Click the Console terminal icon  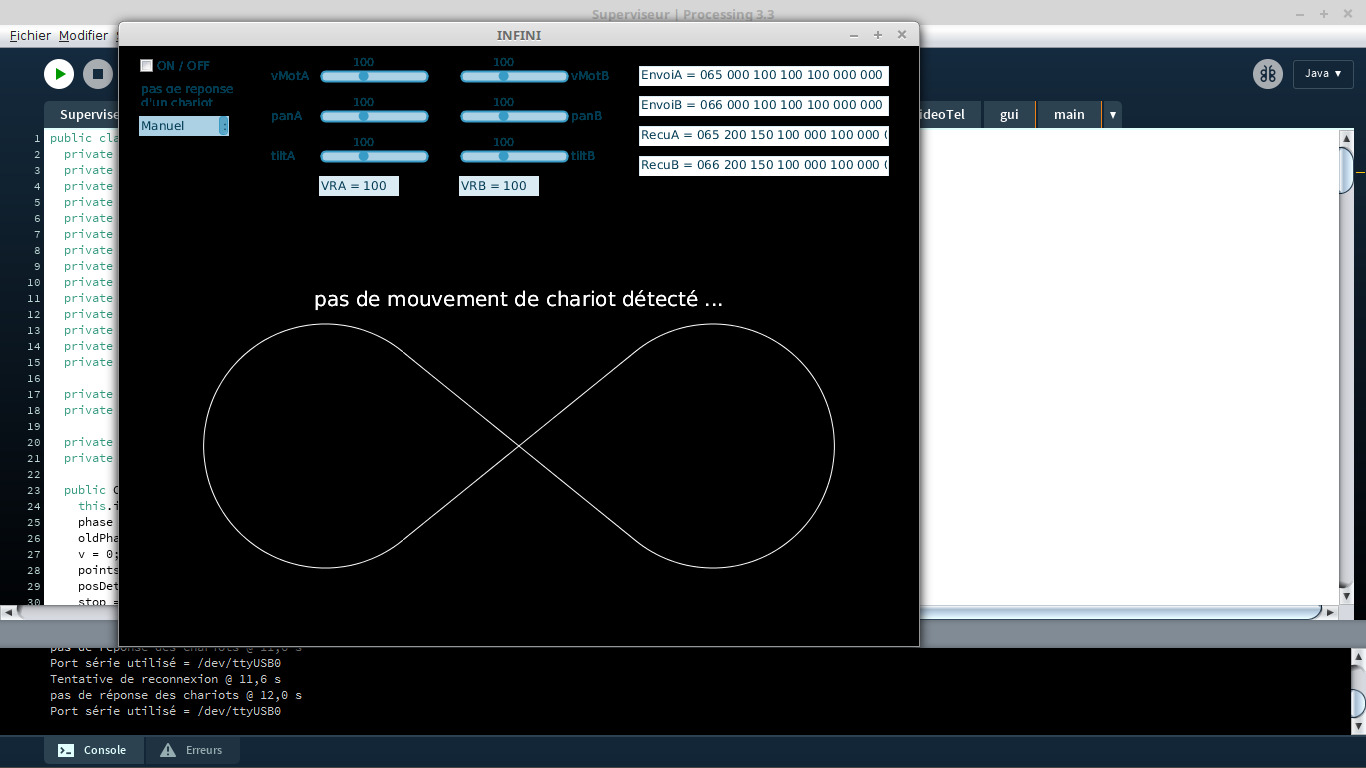(65, 750)
